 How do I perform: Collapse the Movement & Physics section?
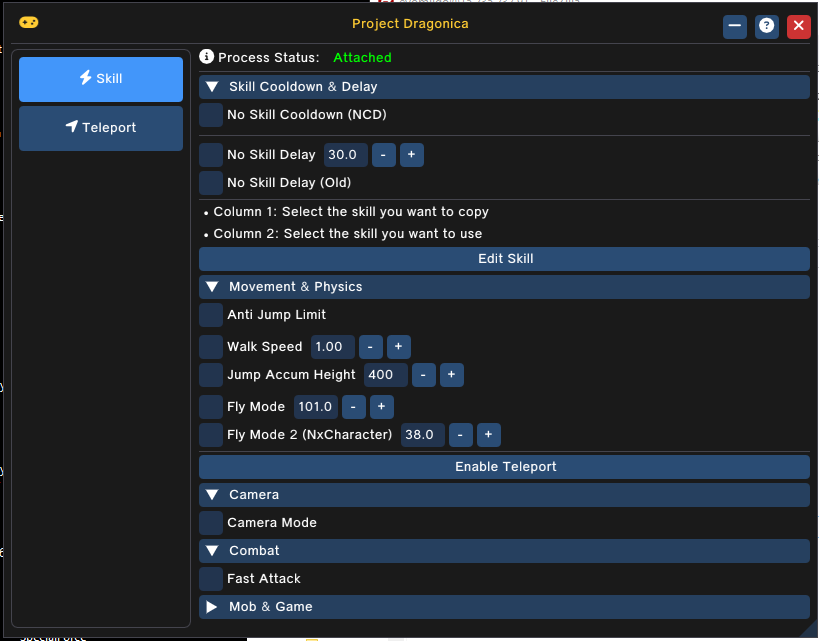coord(504,287)
